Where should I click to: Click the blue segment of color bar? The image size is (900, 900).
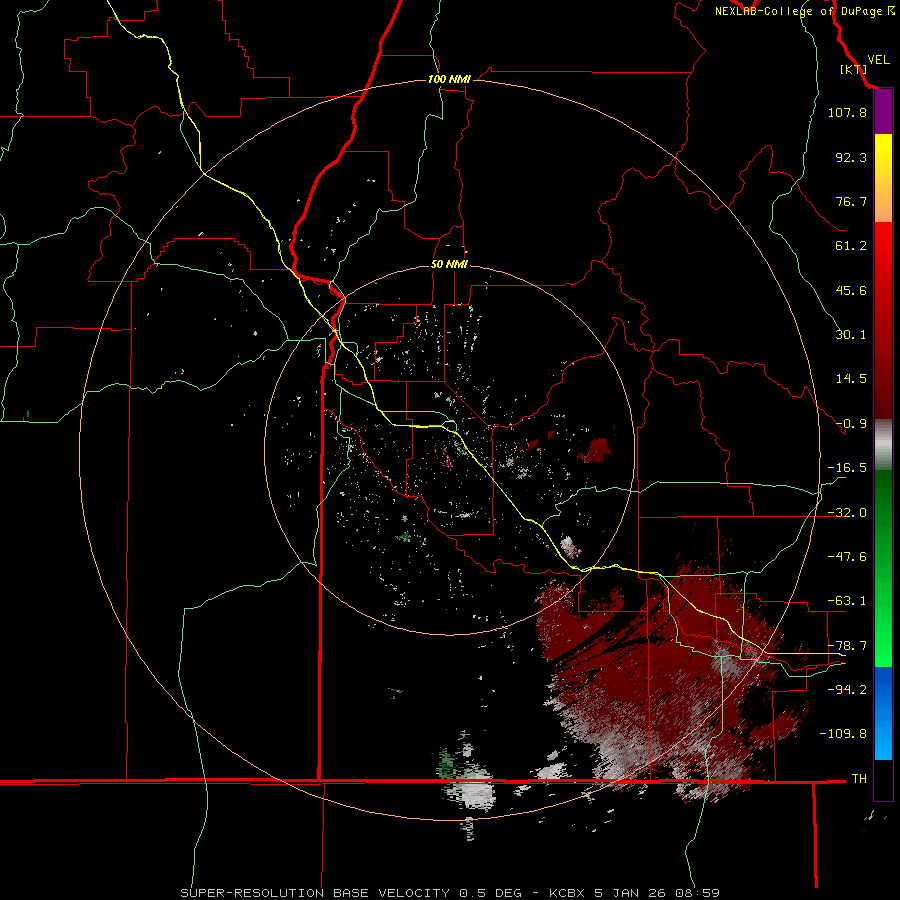pyautogui.click(x=883, y=713)
